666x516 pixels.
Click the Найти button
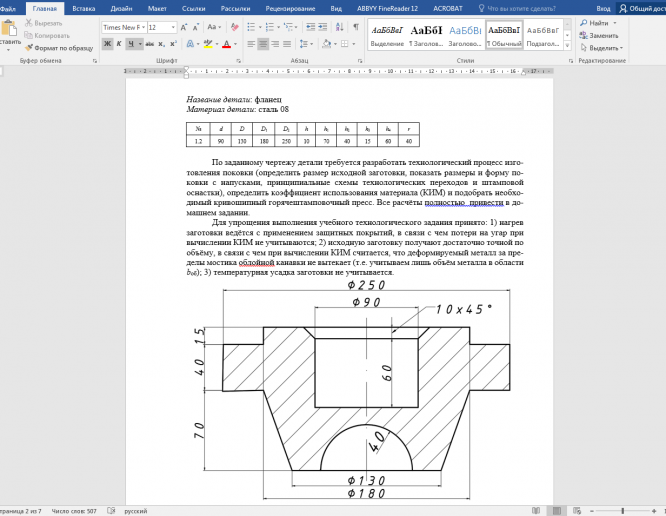click(599, 22)
